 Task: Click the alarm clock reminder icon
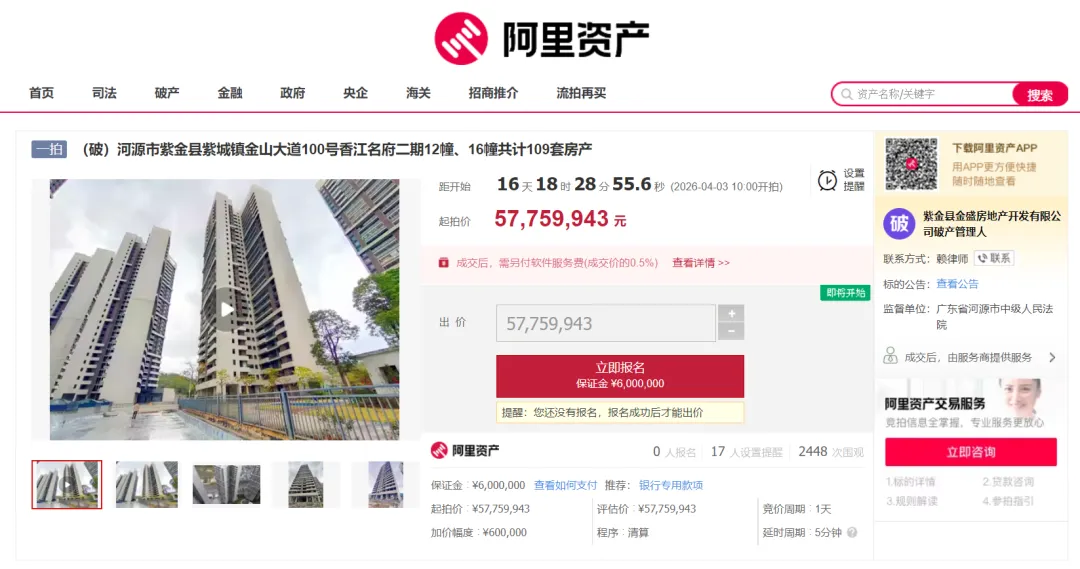pyautogui.click(x=827, y=180)
